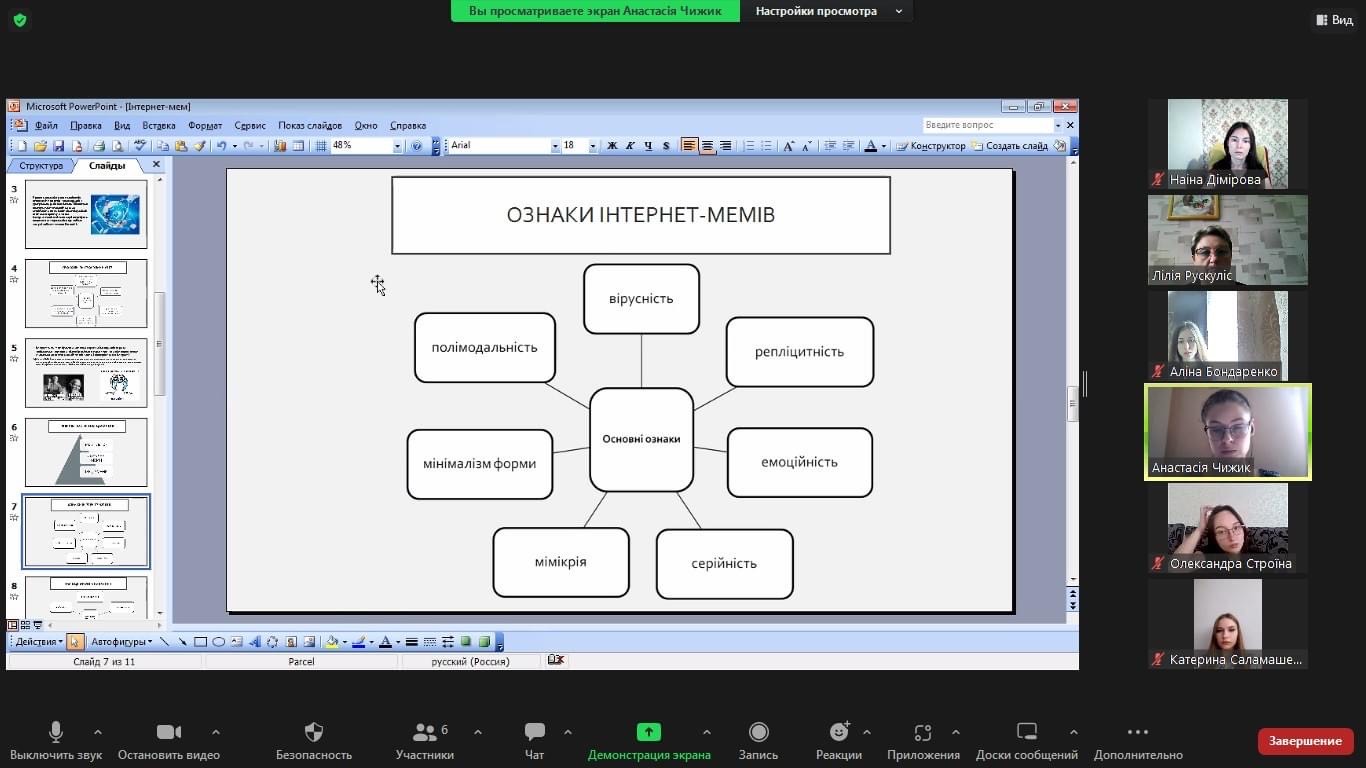Click the Создать слайд button
Screen dimensions: 1366x768
[1010, 146]
